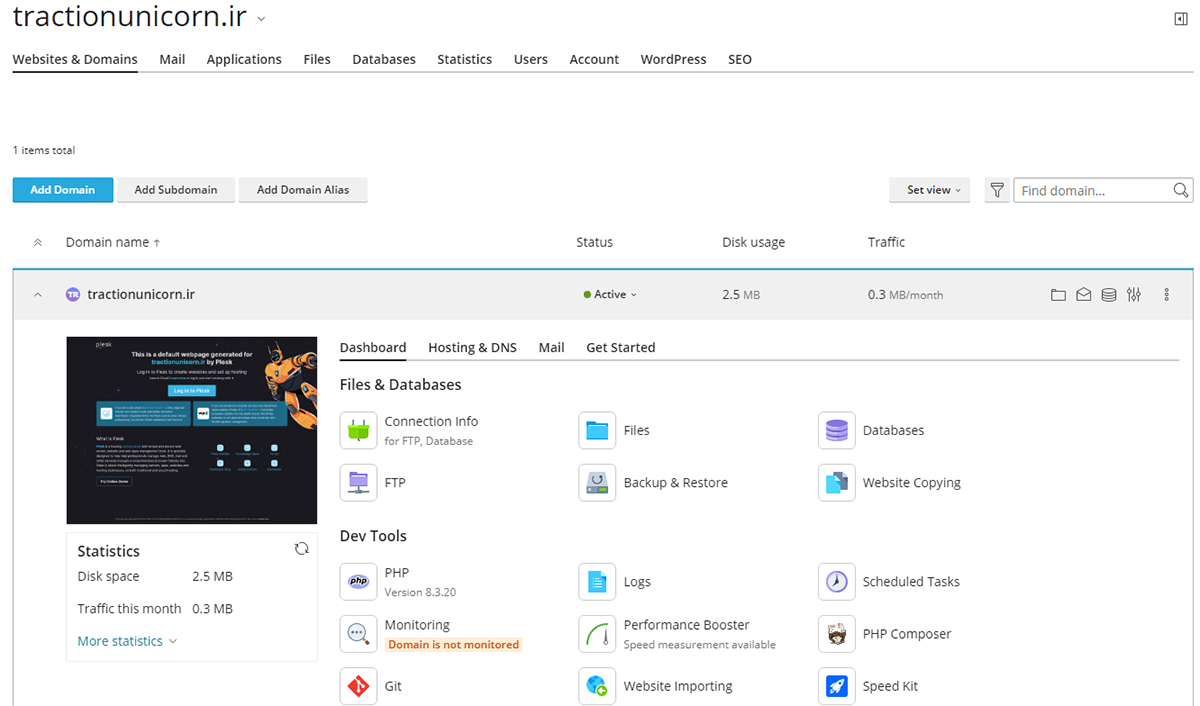This screenshot has width=1200, height=706.
Task: Open the Get Started tab
Action: (620, 347)
